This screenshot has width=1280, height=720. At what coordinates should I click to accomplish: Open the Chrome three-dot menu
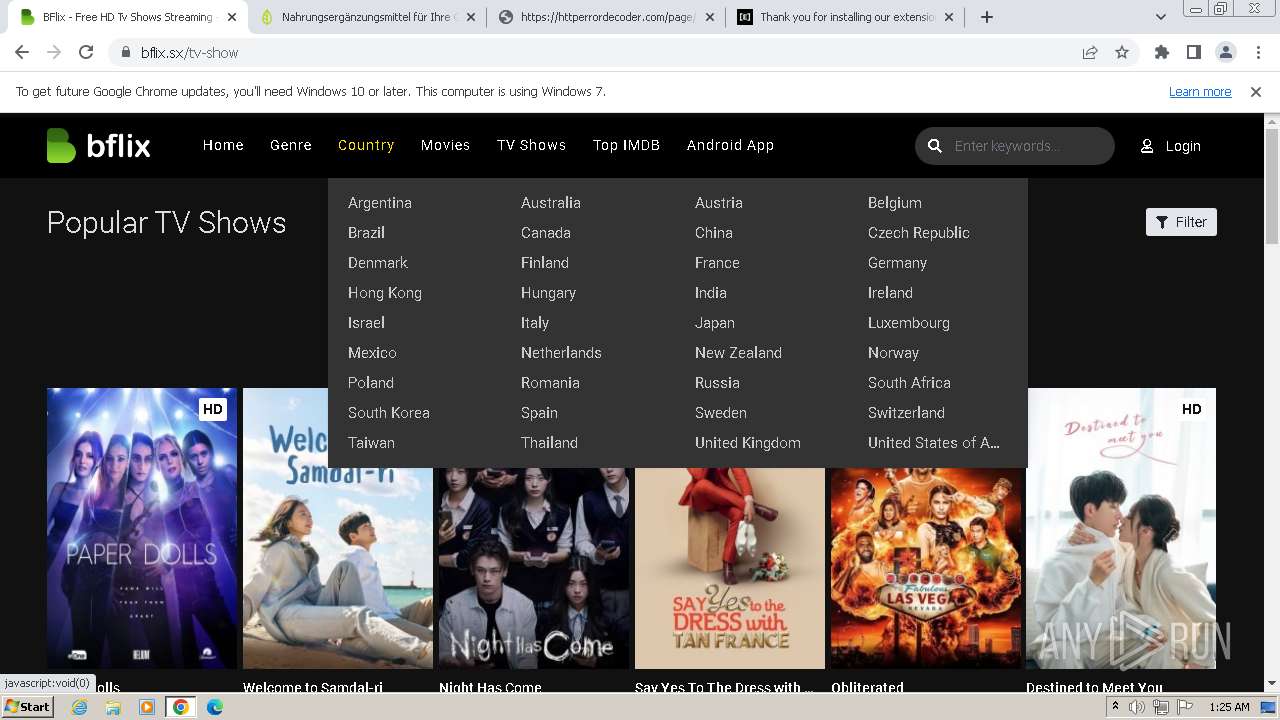pos(1256,53)
